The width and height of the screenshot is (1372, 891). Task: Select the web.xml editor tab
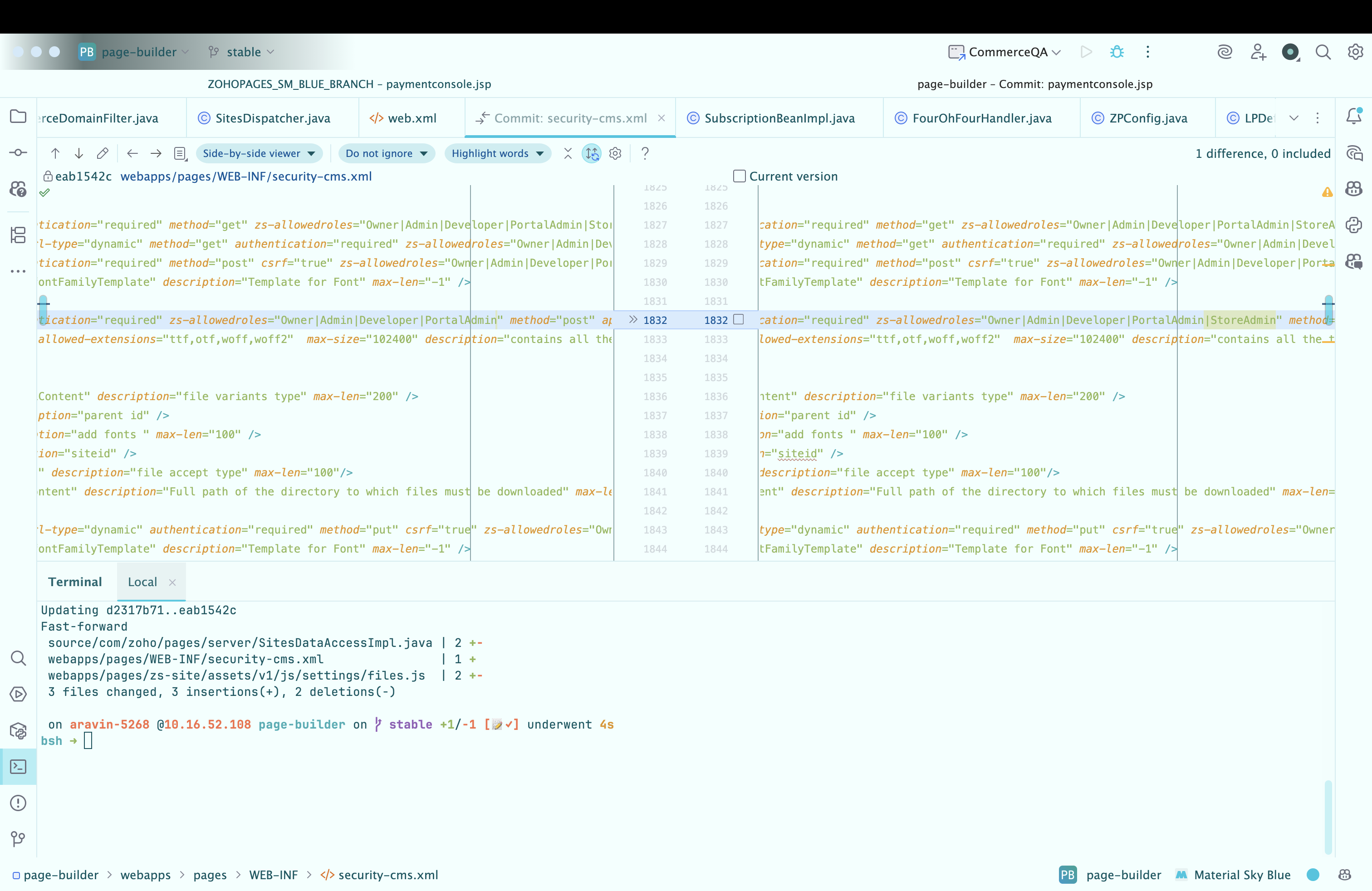[x=412, y=118]
